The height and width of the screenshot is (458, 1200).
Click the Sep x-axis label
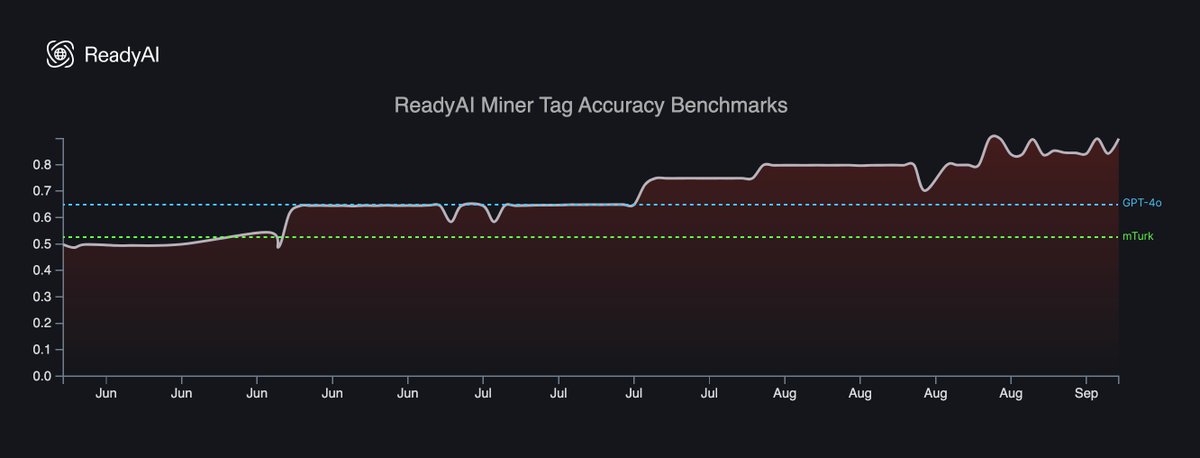click(1086, 395)
